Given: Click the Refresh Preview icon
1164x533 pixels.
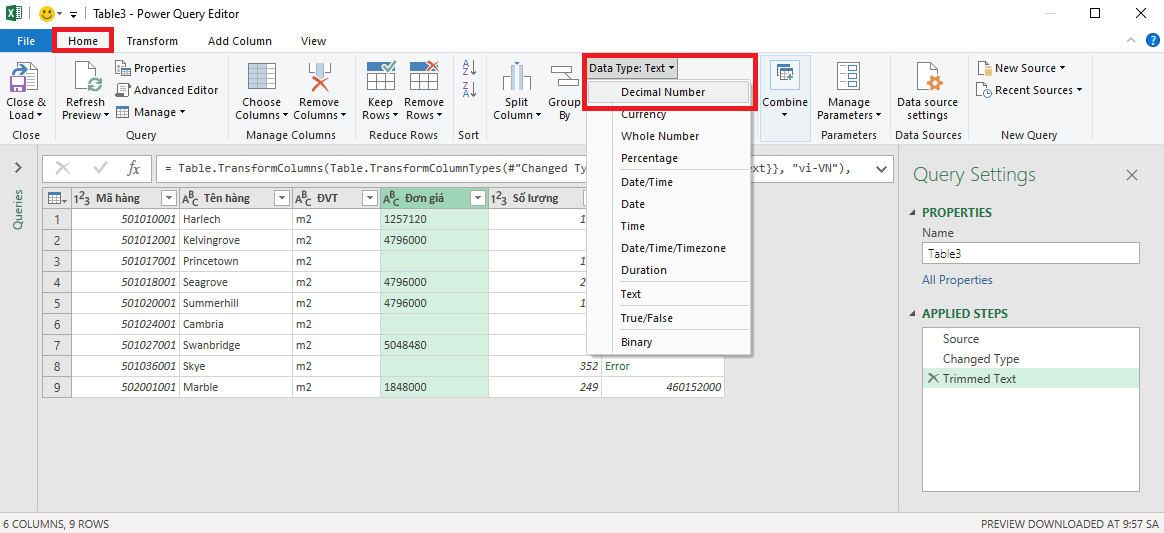Looking at the screenshot, I should click(85, 78).
